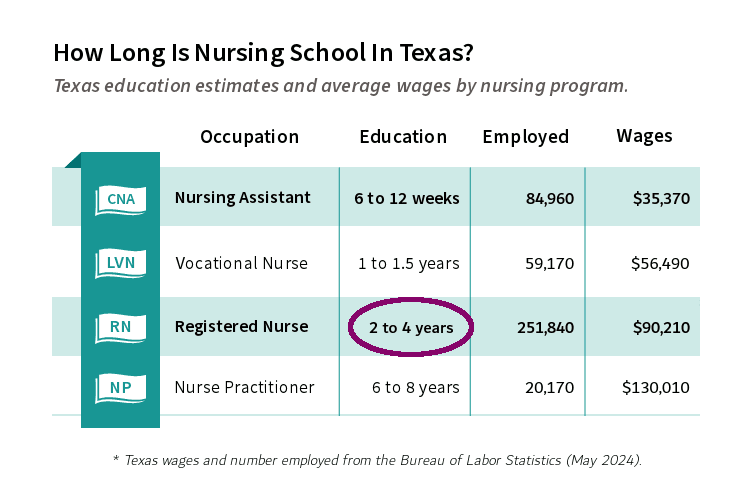
Task: Click the 251,840 employed figure
Action: point(545,328)
